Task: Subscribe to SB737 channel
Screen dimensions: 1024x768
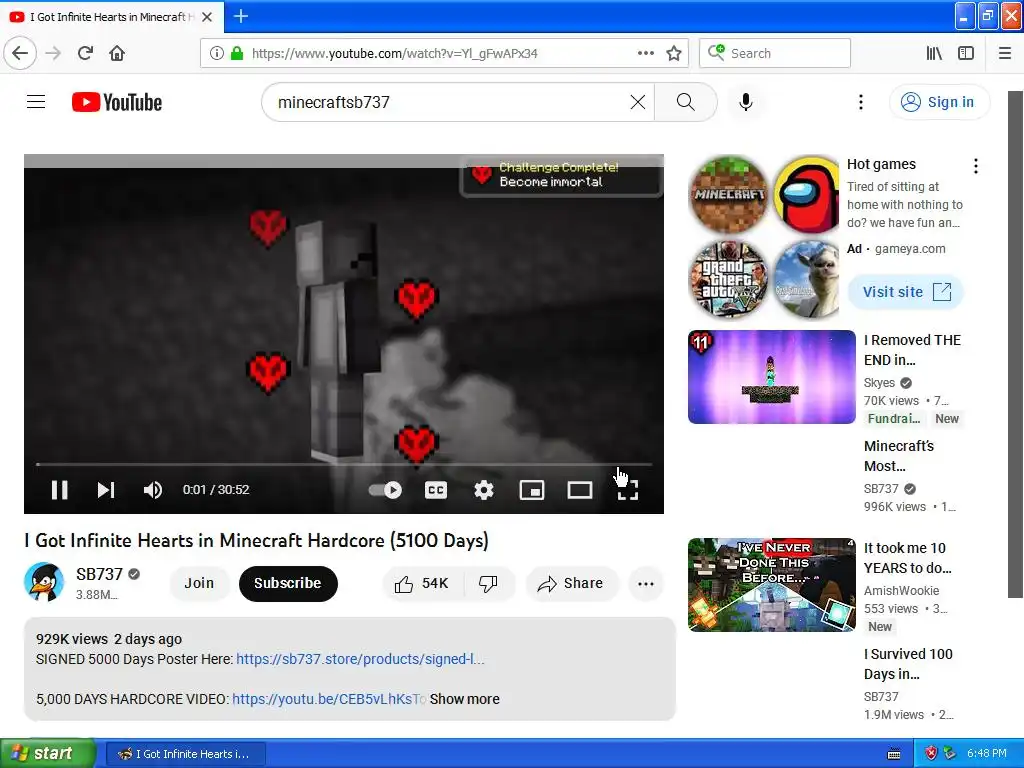Action: tap(288, 583)
